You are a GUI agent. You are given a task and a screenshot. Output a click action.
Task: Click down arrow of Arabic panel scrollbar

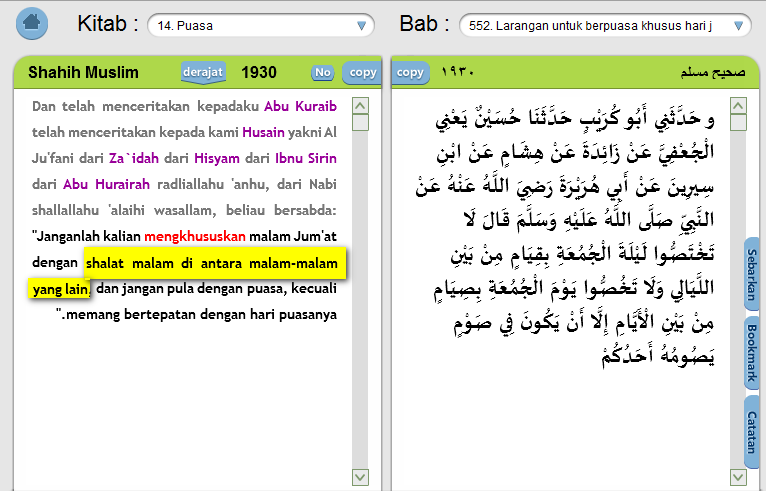tap(738, 477)
